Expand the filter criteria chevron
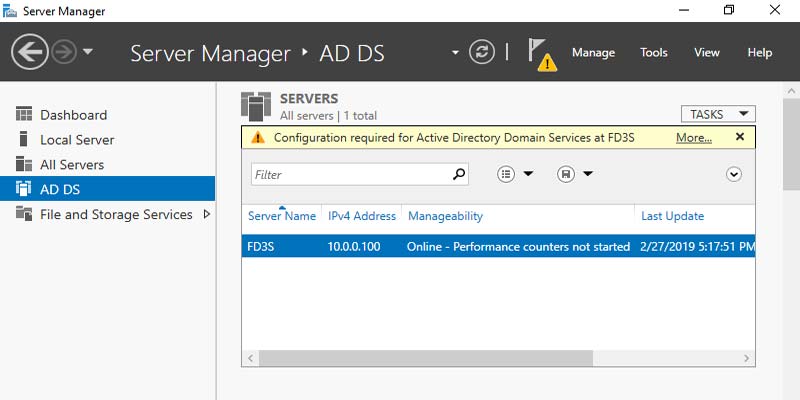Image resolution: width=800 pixels, height=400 pixels. coord(734,174)
